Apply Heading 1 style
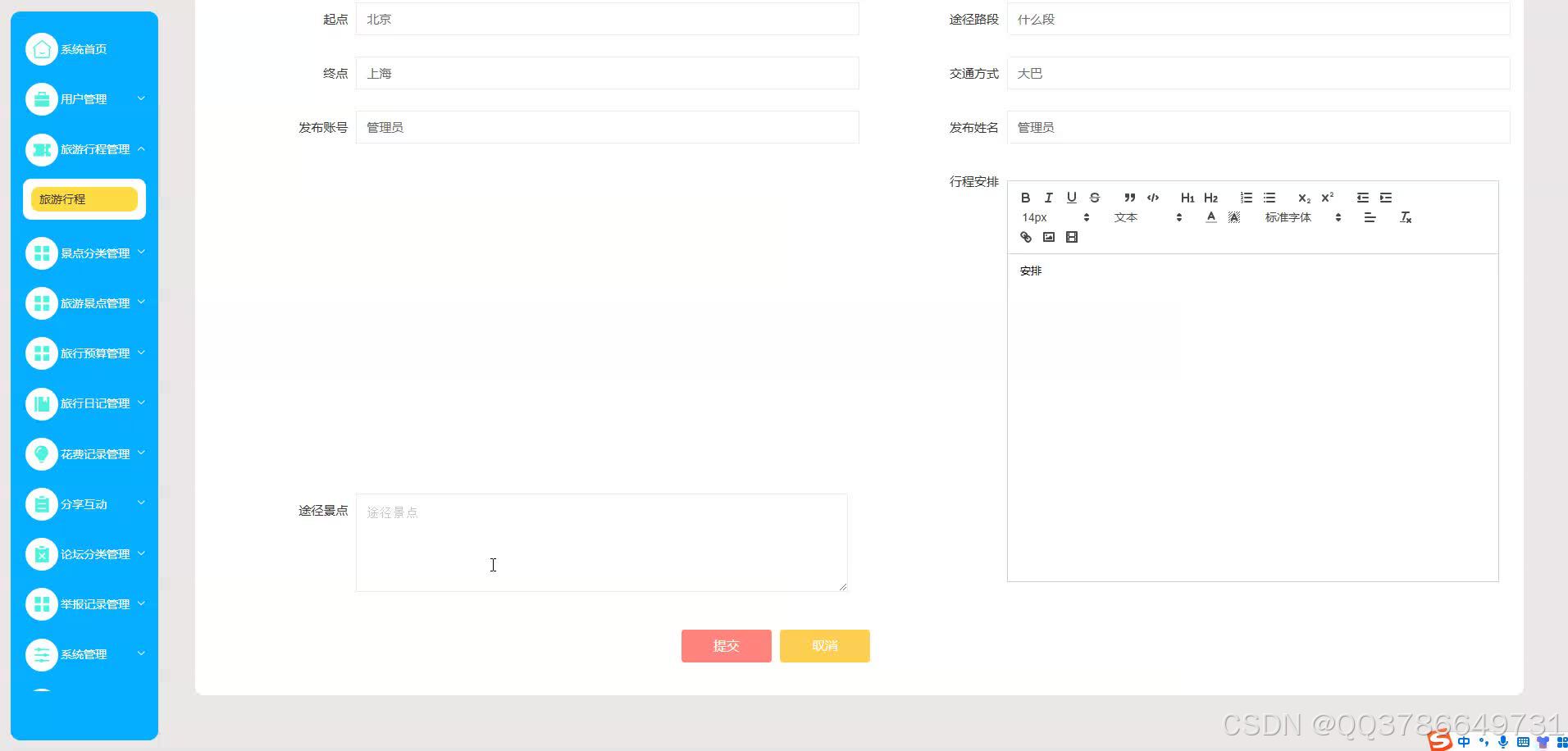The image size is (1568, 751). click(x=1187, y=198)
